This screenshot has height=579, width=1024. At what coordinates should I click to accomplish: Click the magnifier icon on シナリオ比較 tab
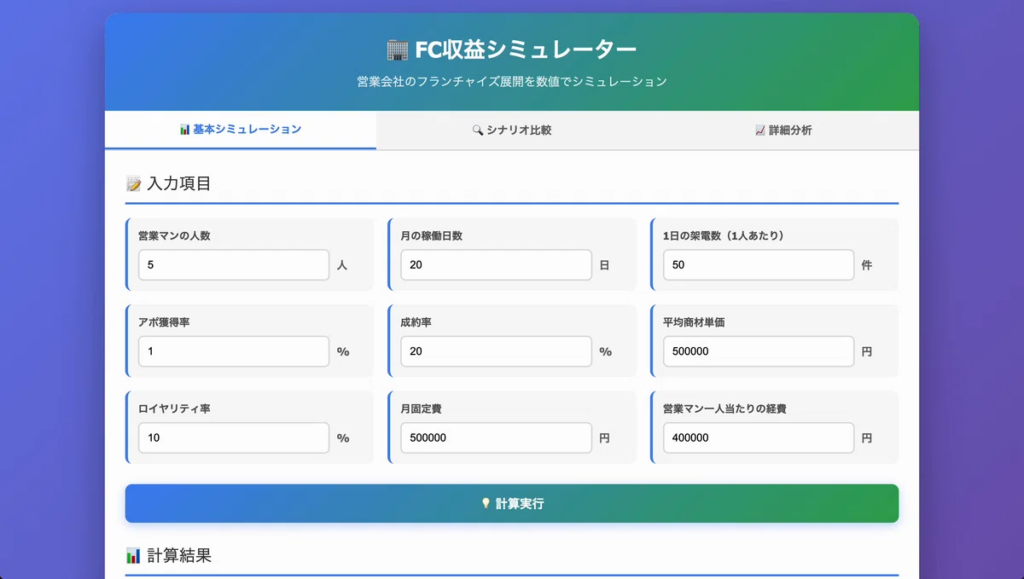click(x=477, y=131)
